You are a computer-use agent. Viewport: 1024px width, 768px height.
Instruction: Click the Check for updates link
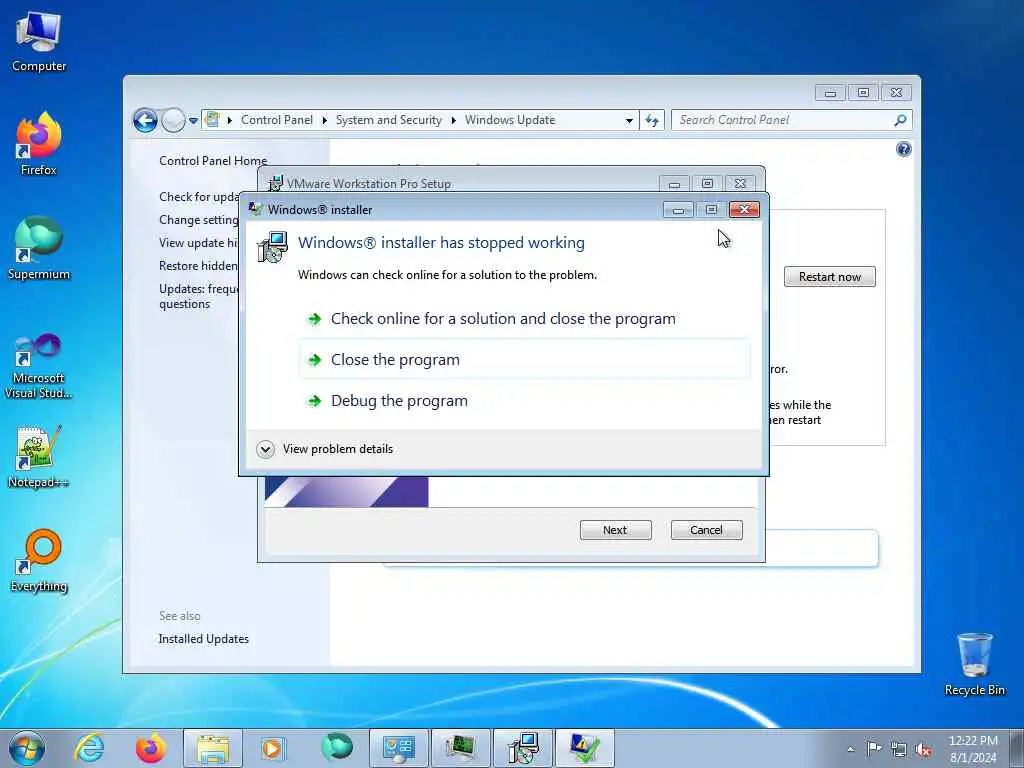[199, 197]
